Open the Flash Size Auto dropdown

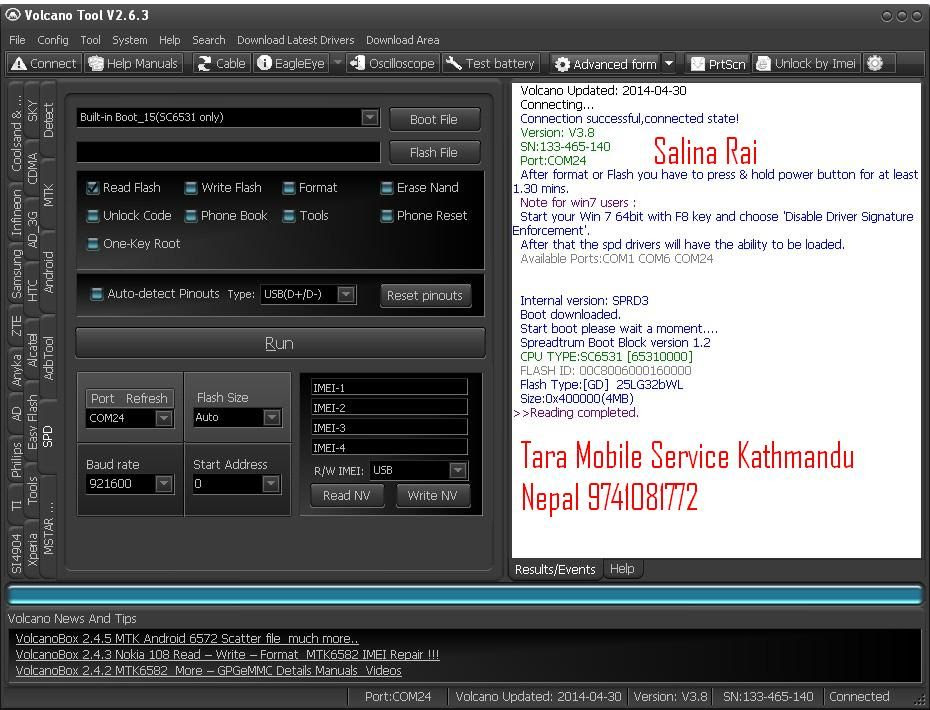pyautogui.click(x=272, y=418)
